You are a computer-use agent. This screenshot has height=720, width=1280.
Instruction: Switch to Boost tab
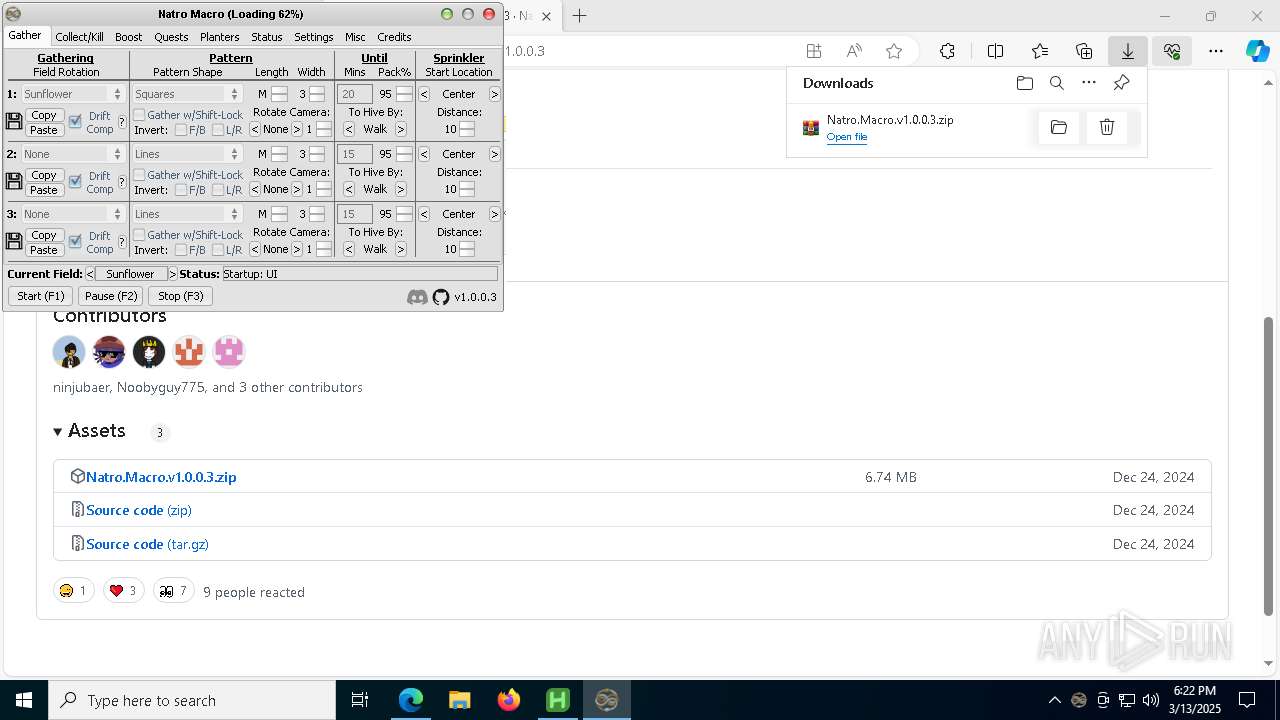pyautogui.click(x=128, y=37)
